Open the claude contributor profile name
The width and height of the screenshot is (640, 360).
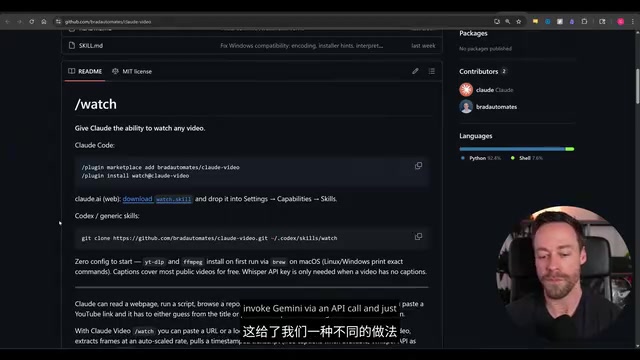(x=484, y=90)
